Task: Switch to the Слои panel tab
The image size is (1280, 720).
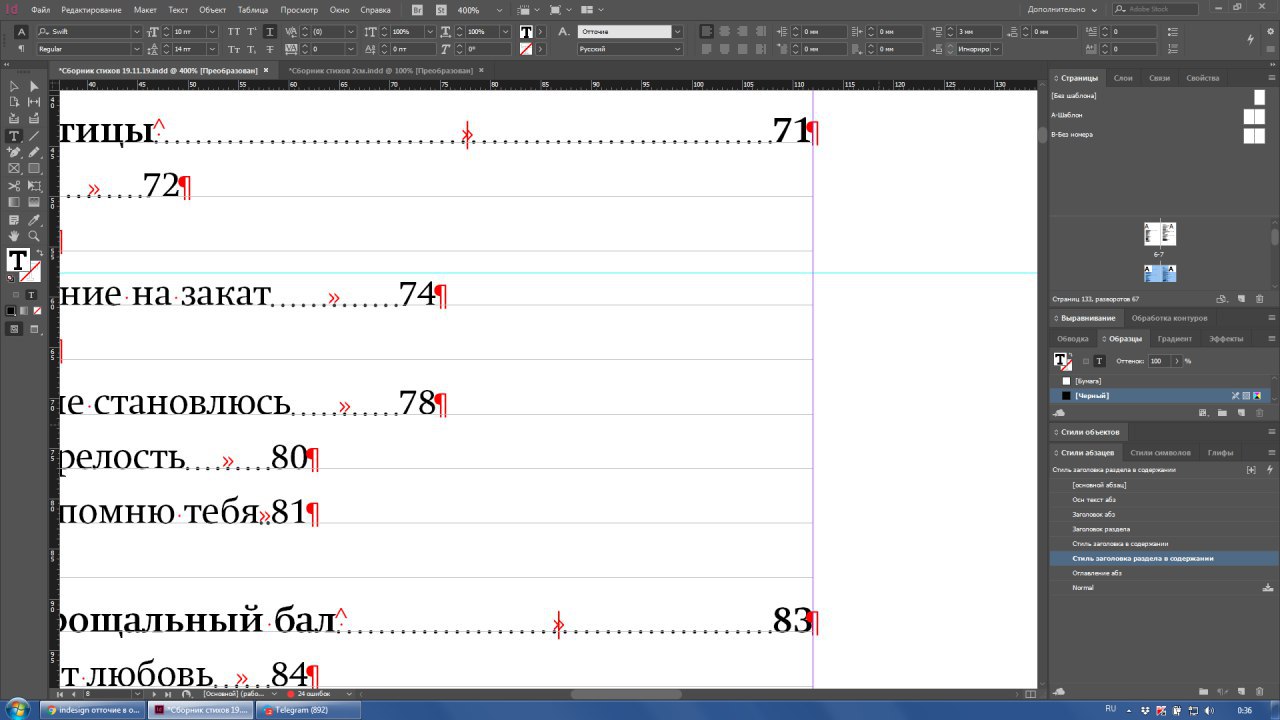Action: [1123, 77]
